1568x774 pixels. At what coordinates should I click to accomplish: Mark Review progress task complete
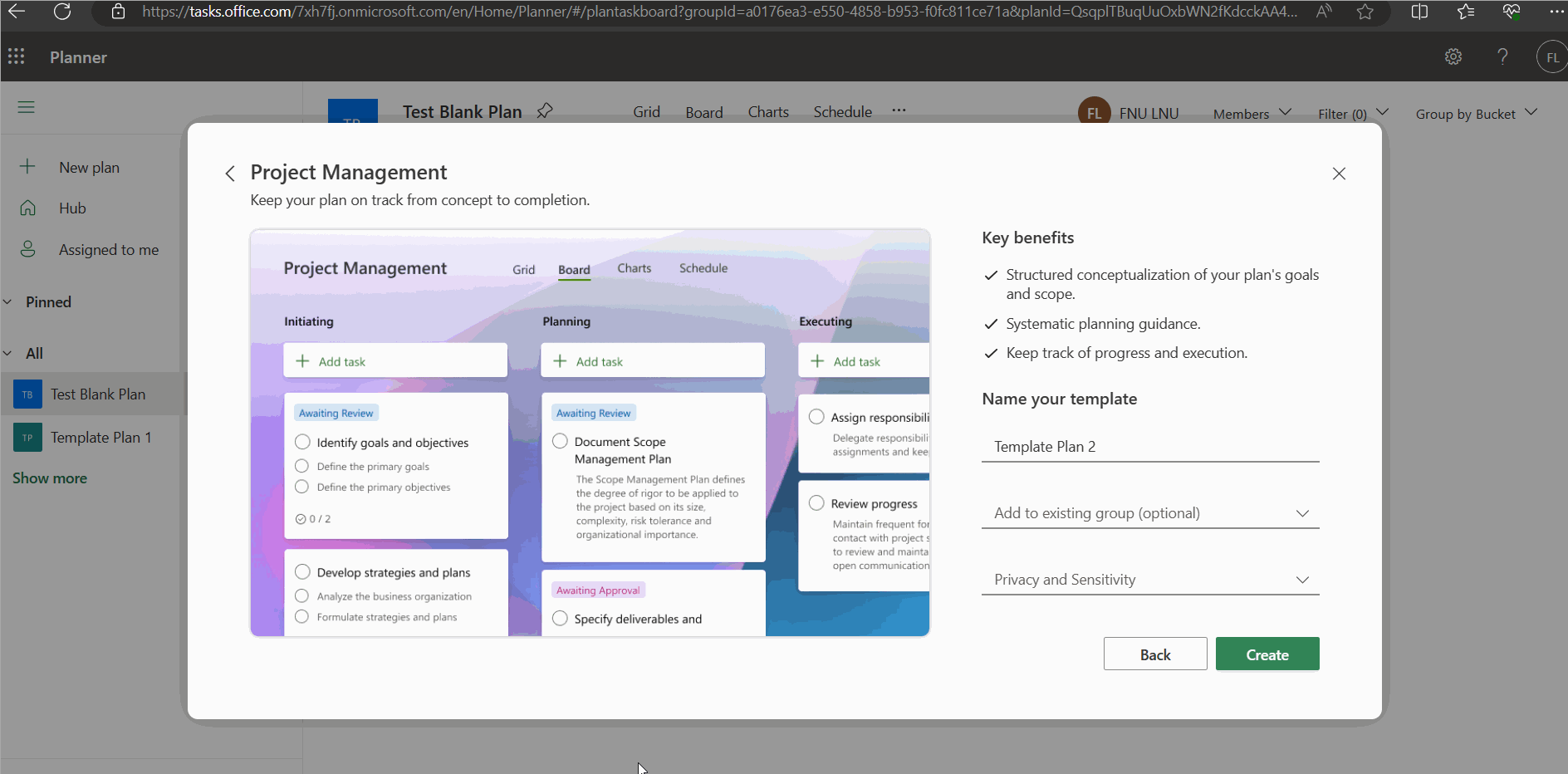tap(816, 503)
